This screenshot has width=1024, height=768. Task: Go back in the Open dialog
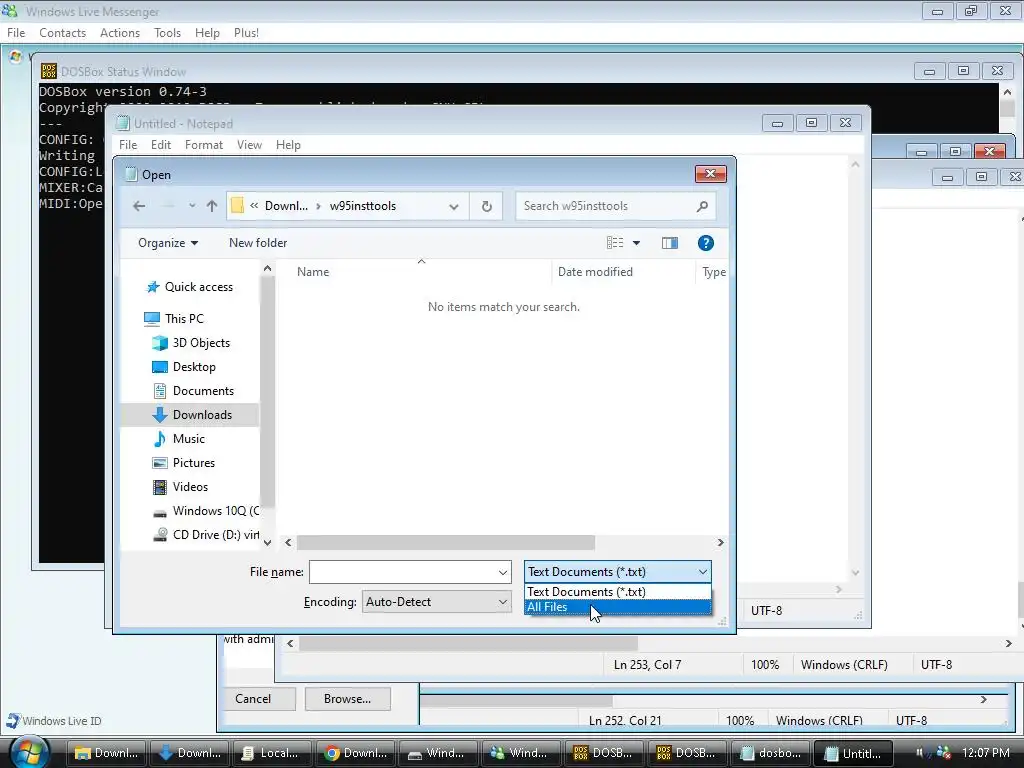(x=139, y=206)
